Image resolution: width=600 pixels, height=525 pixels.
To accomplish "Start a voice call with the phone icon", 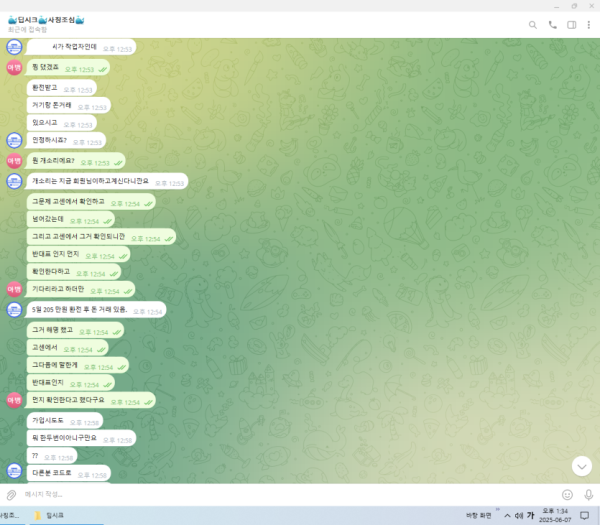I will pyautogui.click(x=553, y=25).
